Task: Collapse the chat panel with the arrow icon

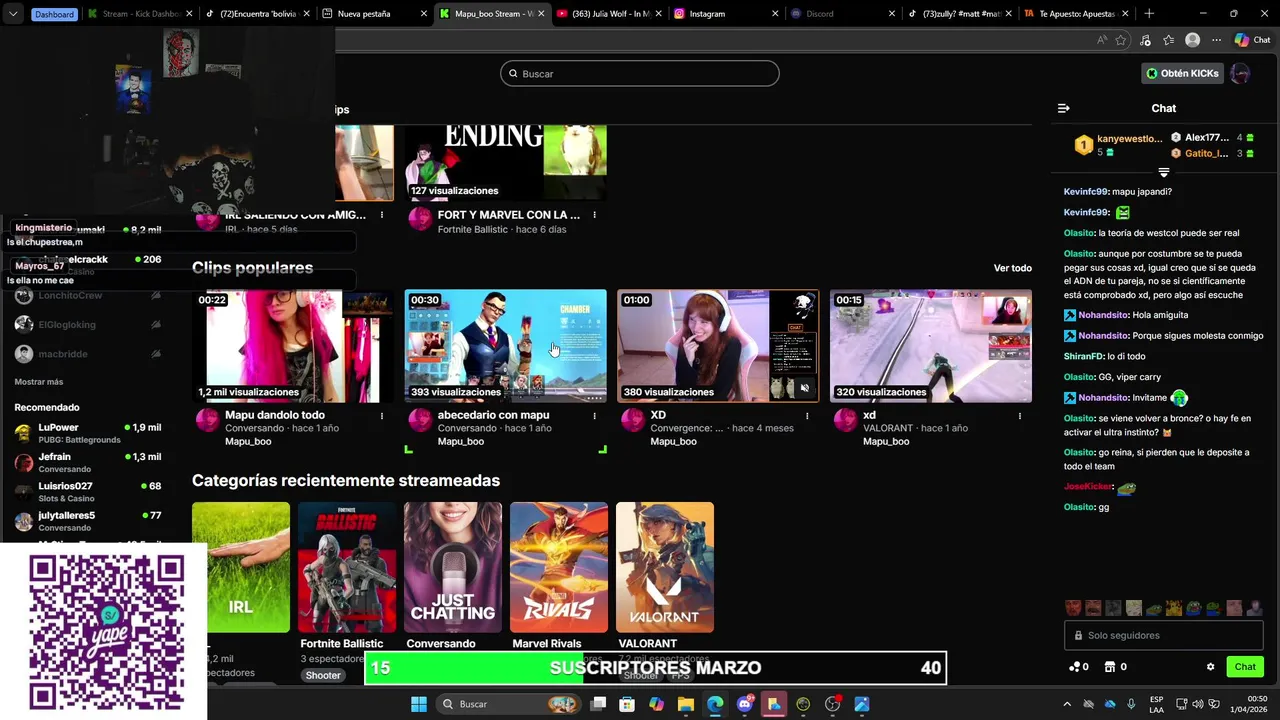Action: point(1063,108)
